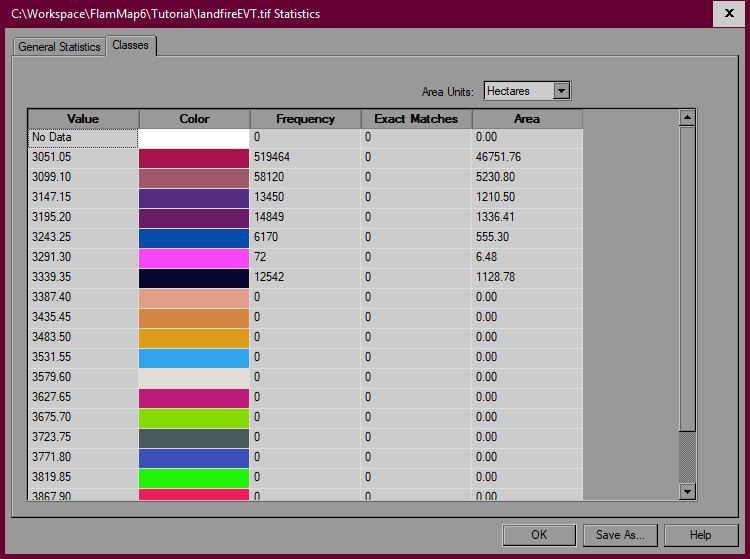750x559 pixels.
Task: Click the frequency value 58120
Action: 269,177
